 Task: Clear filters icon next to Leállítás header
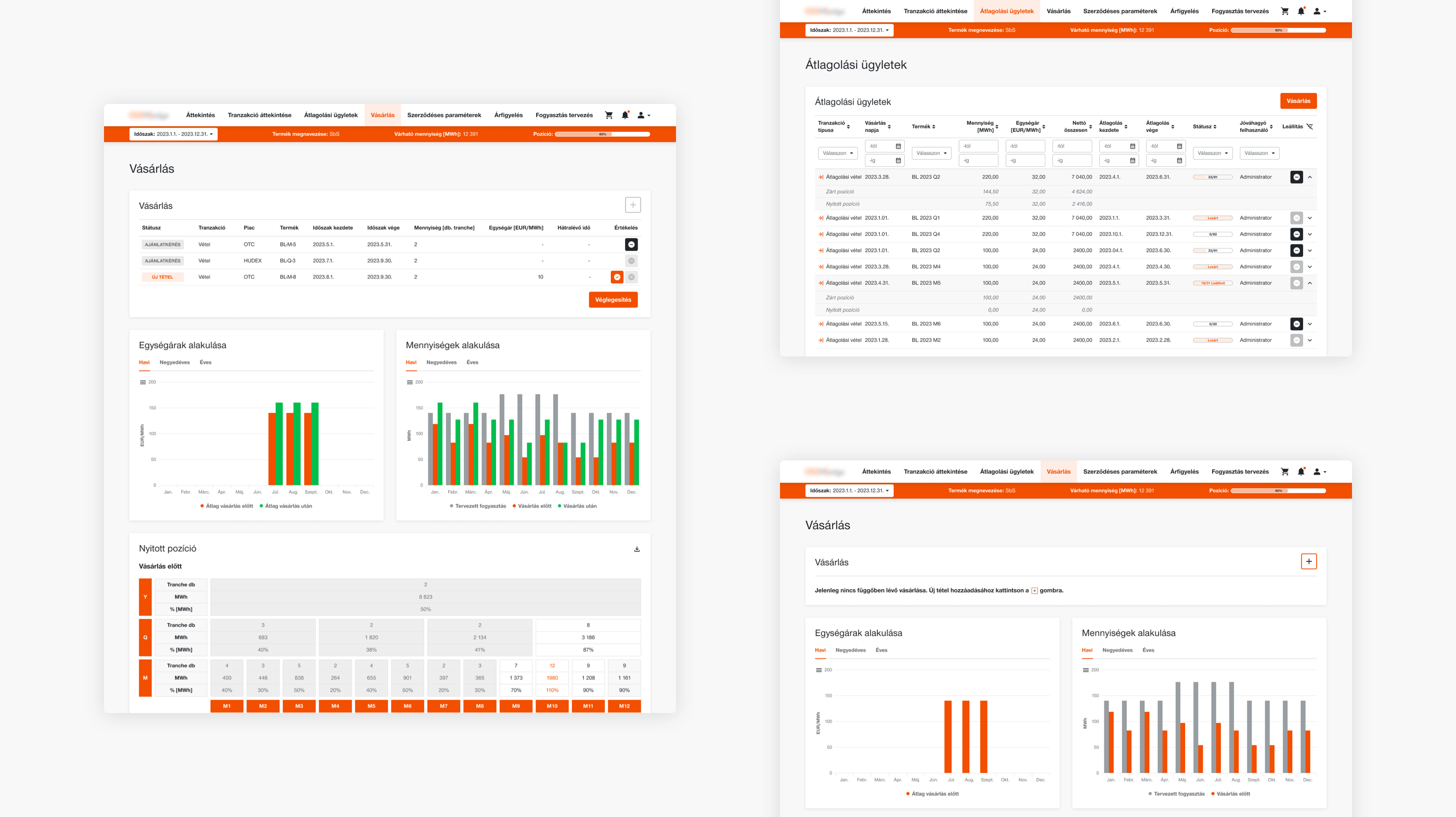[1309, 127]
